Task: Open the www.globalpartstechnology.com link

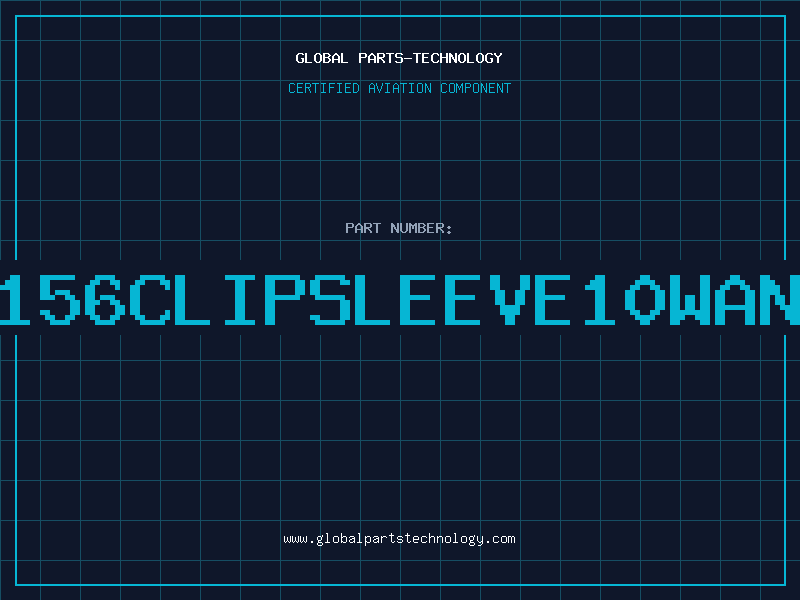Action: pyautogui.click(x=399, y=539)
